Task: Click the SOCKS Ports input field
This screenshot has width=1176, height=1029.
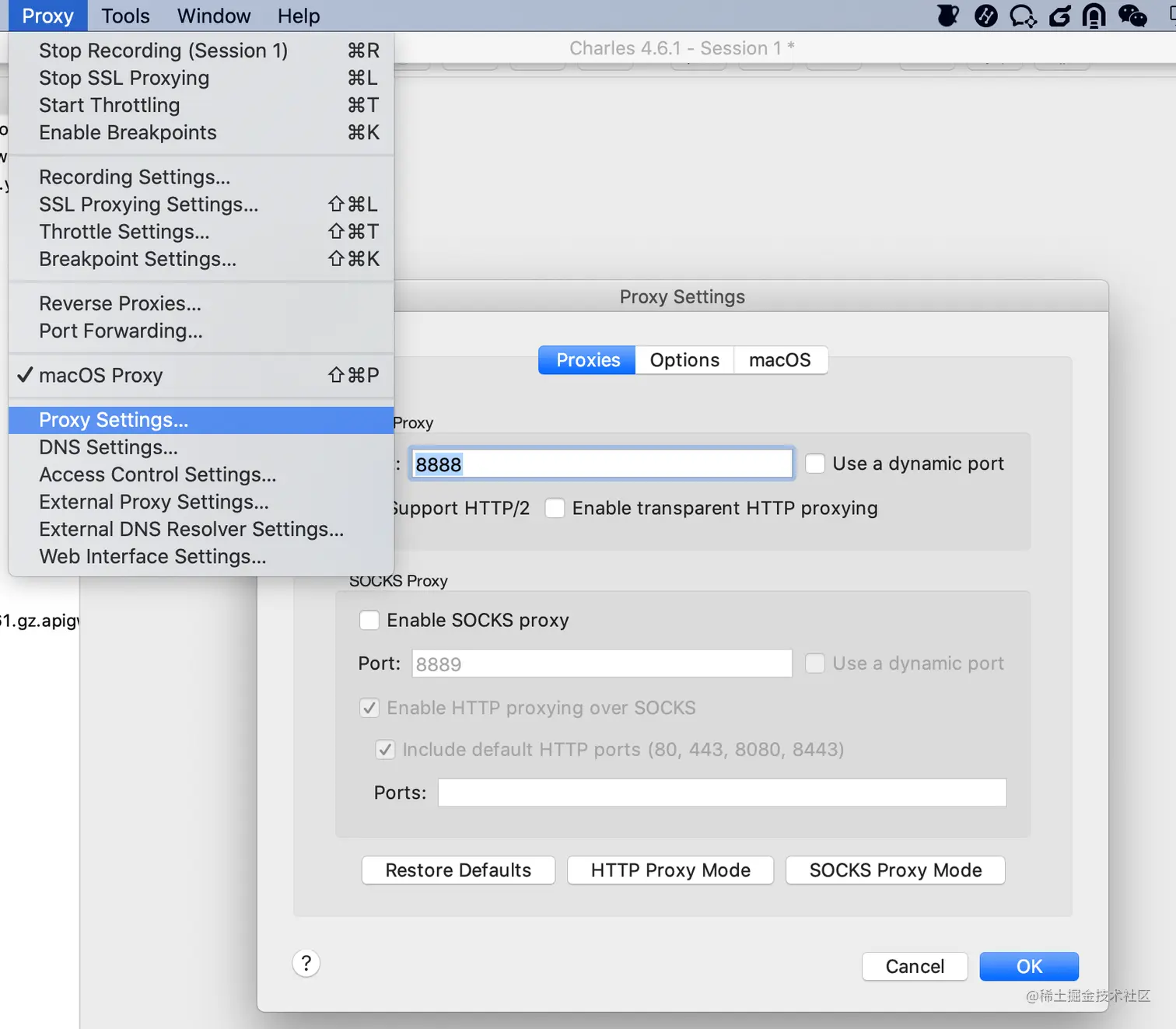Action: click(722, 793)
